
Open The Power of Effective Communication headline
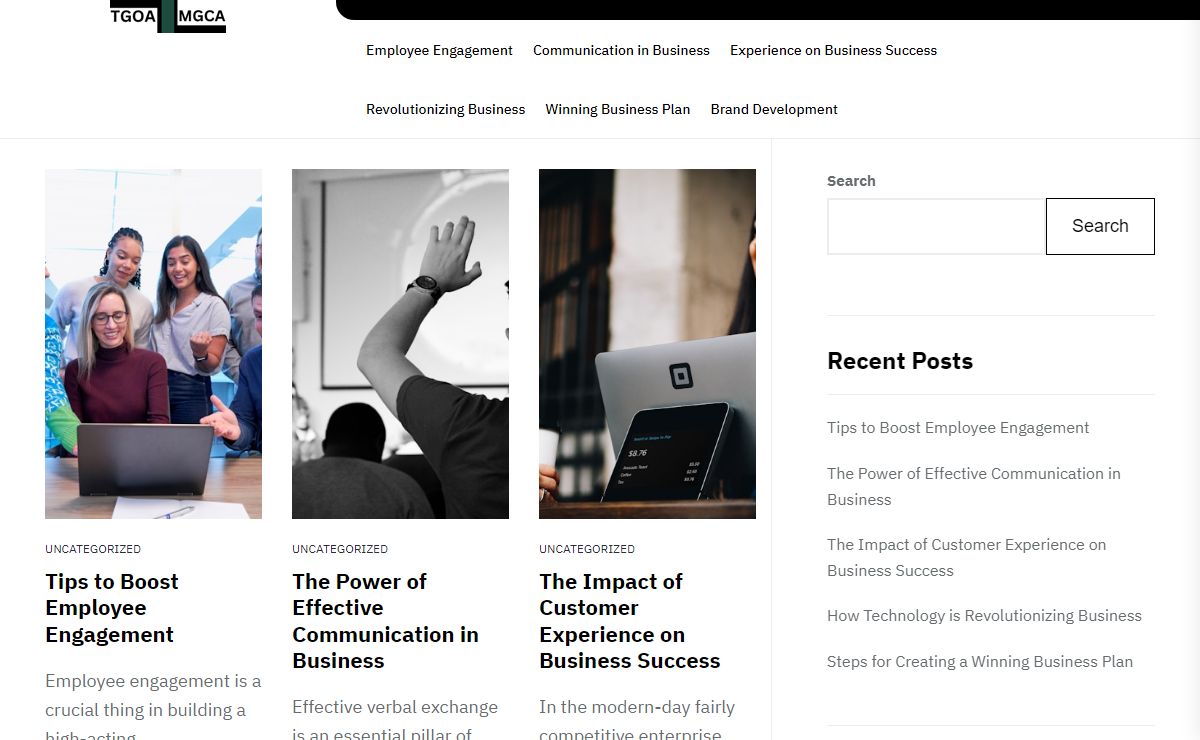(385, 621)
